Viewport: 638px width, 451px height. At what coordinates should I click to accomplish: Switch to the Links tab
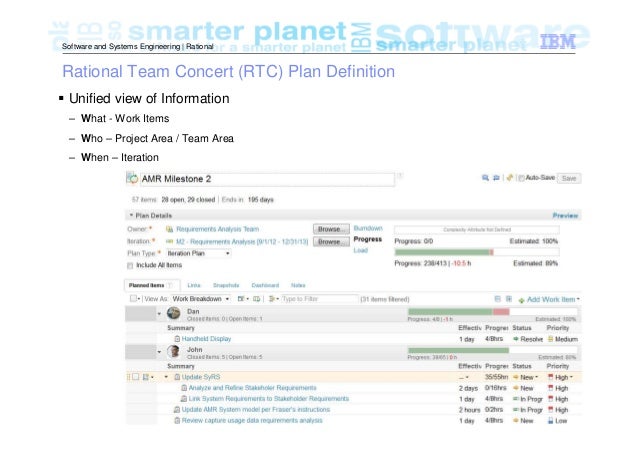coord(194,285)
